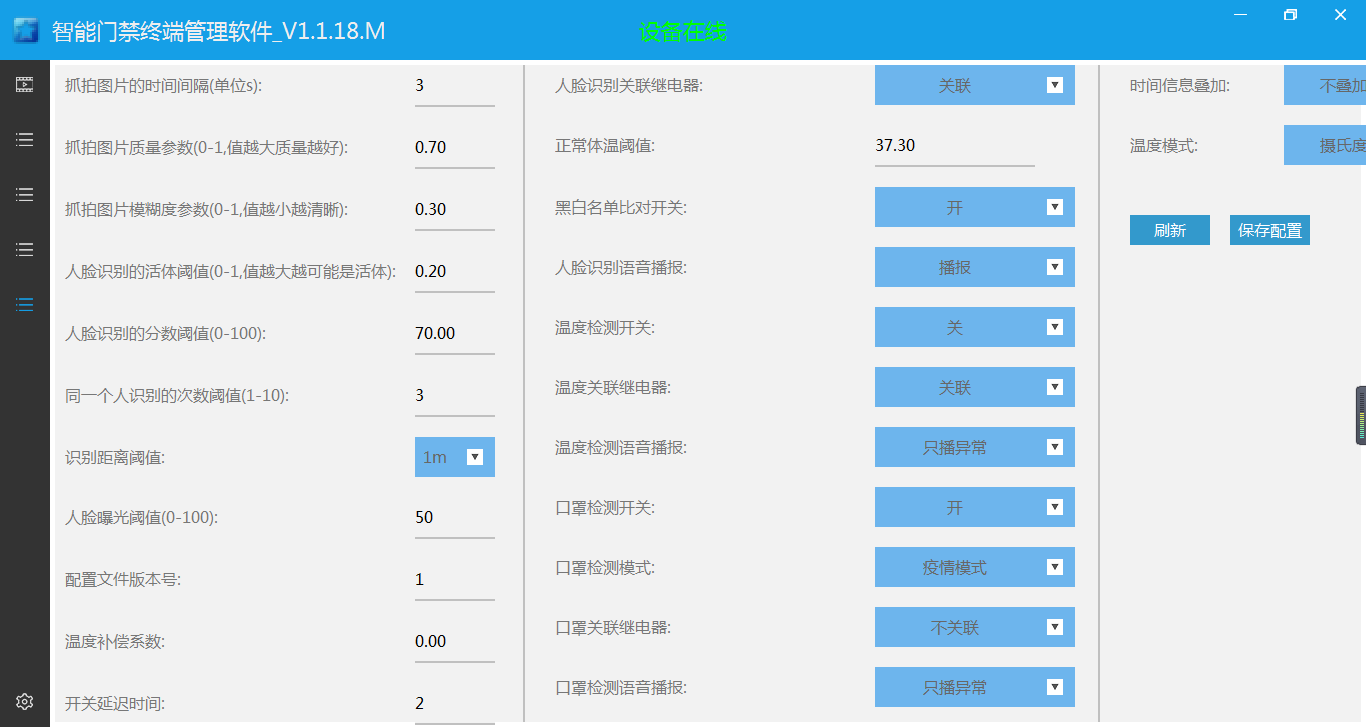Click the highlighted blue list icon in sidebar
Image resolution: width=1366 pixels, height=727 pixels.
pos(25,305)
